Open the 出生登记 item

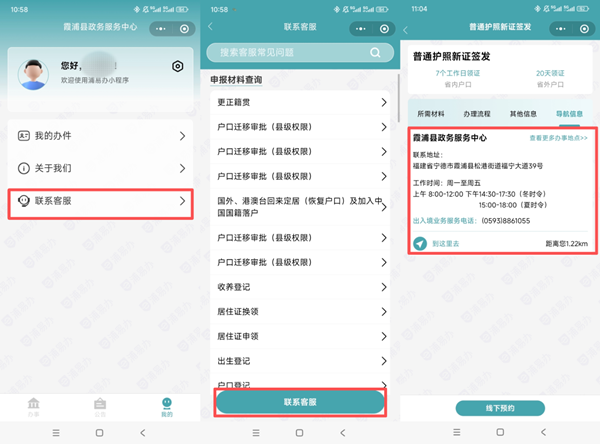(x=300, y=361)
